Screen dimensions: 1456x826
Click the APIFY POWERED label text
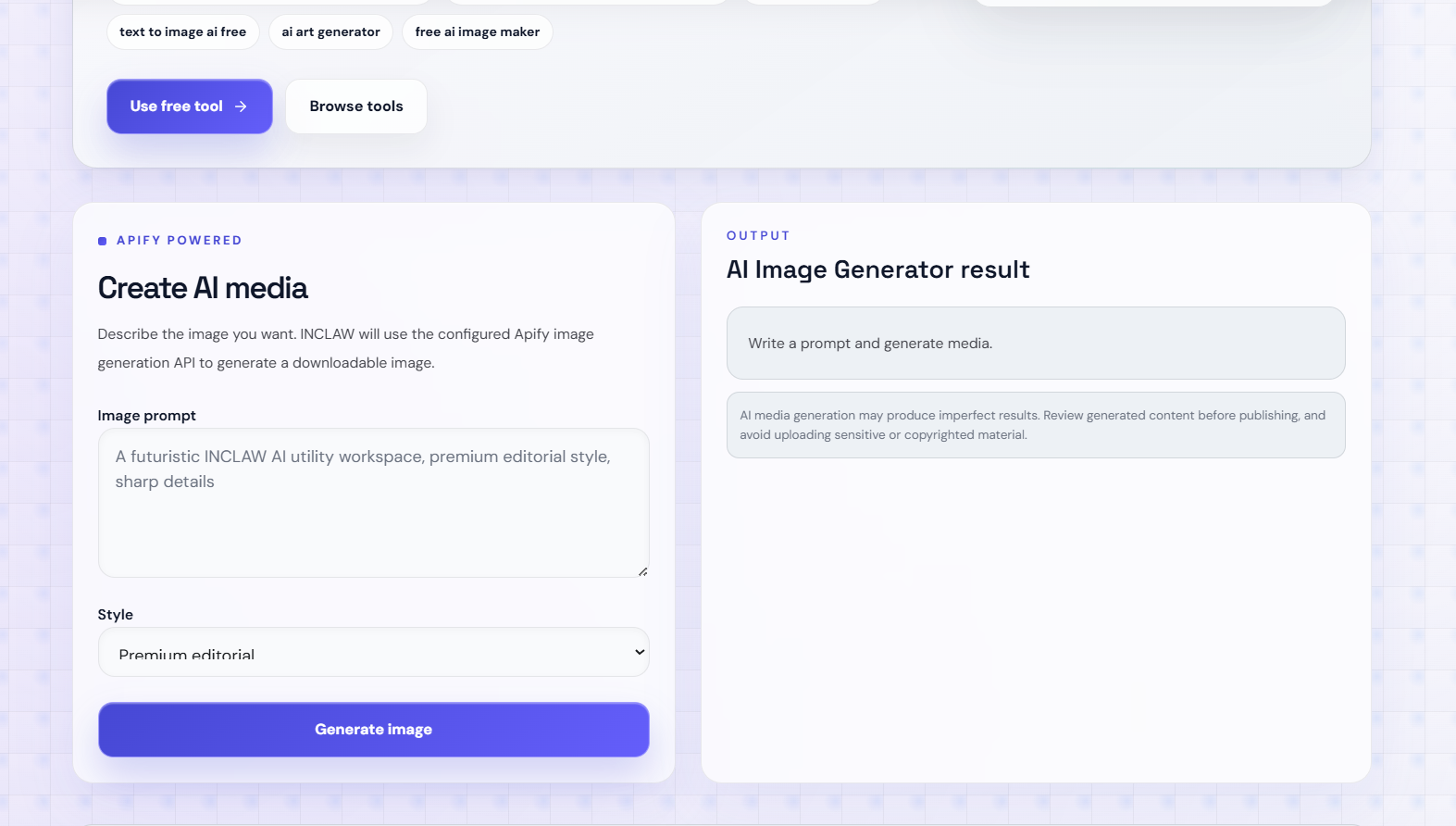coord(179,241)
